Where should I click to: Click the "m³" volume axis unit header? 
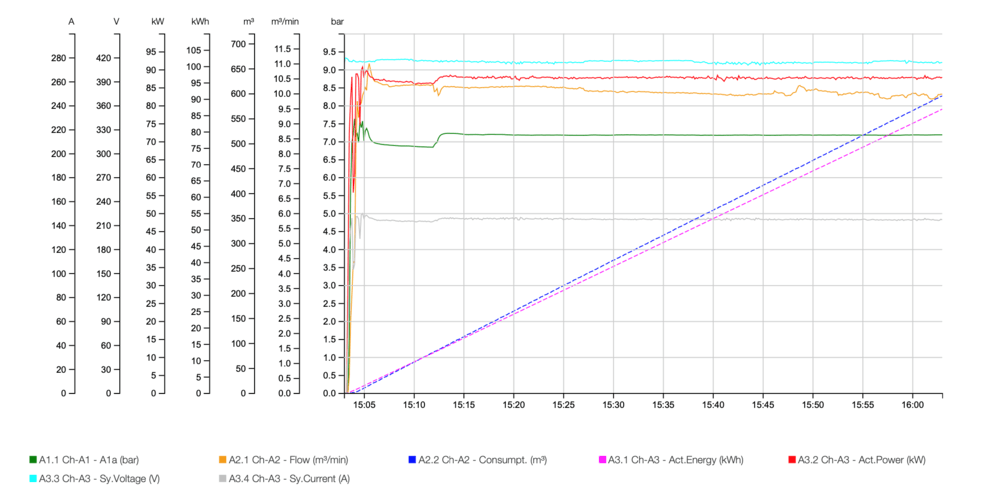(247, 21)
